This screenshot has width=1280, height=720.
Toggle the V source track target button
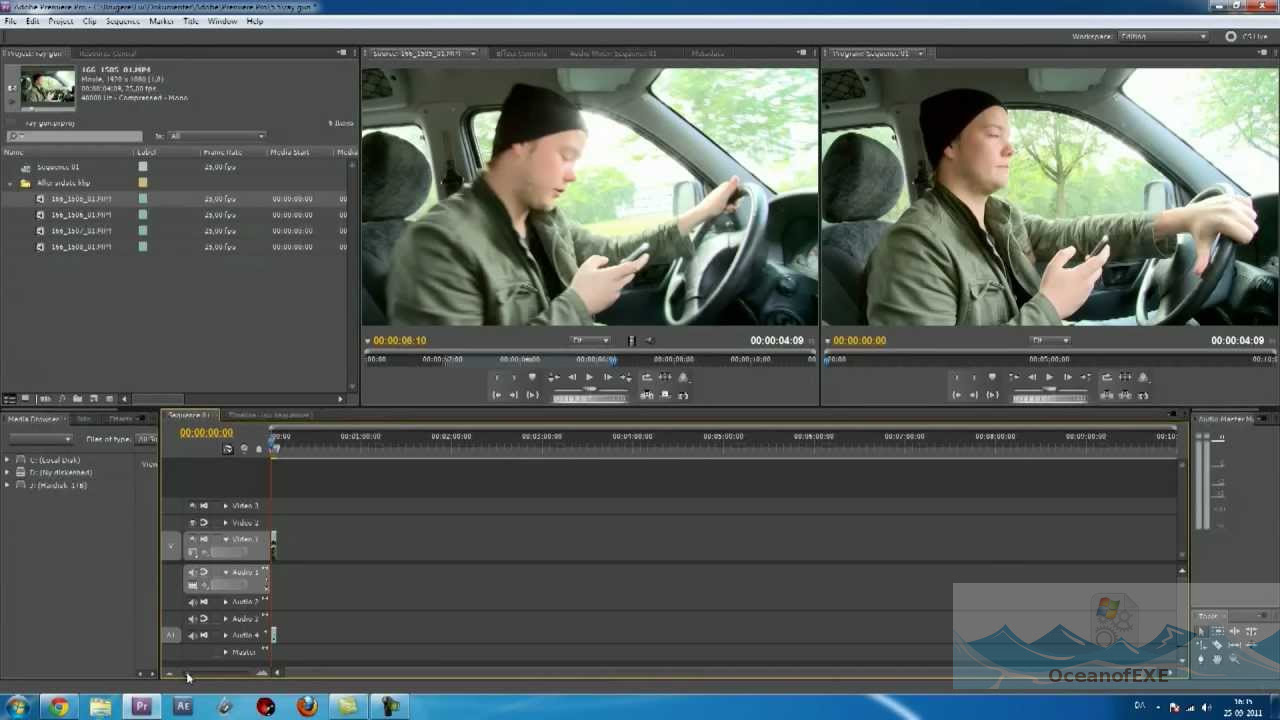pos(171,547)
